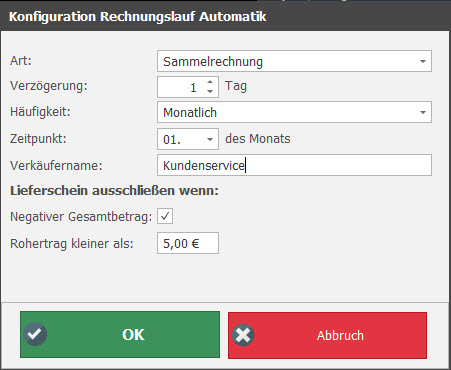This screenshot has width=451, height=370.
Task: Cancel via the Abbruch button text
Action: pos(340,335)
